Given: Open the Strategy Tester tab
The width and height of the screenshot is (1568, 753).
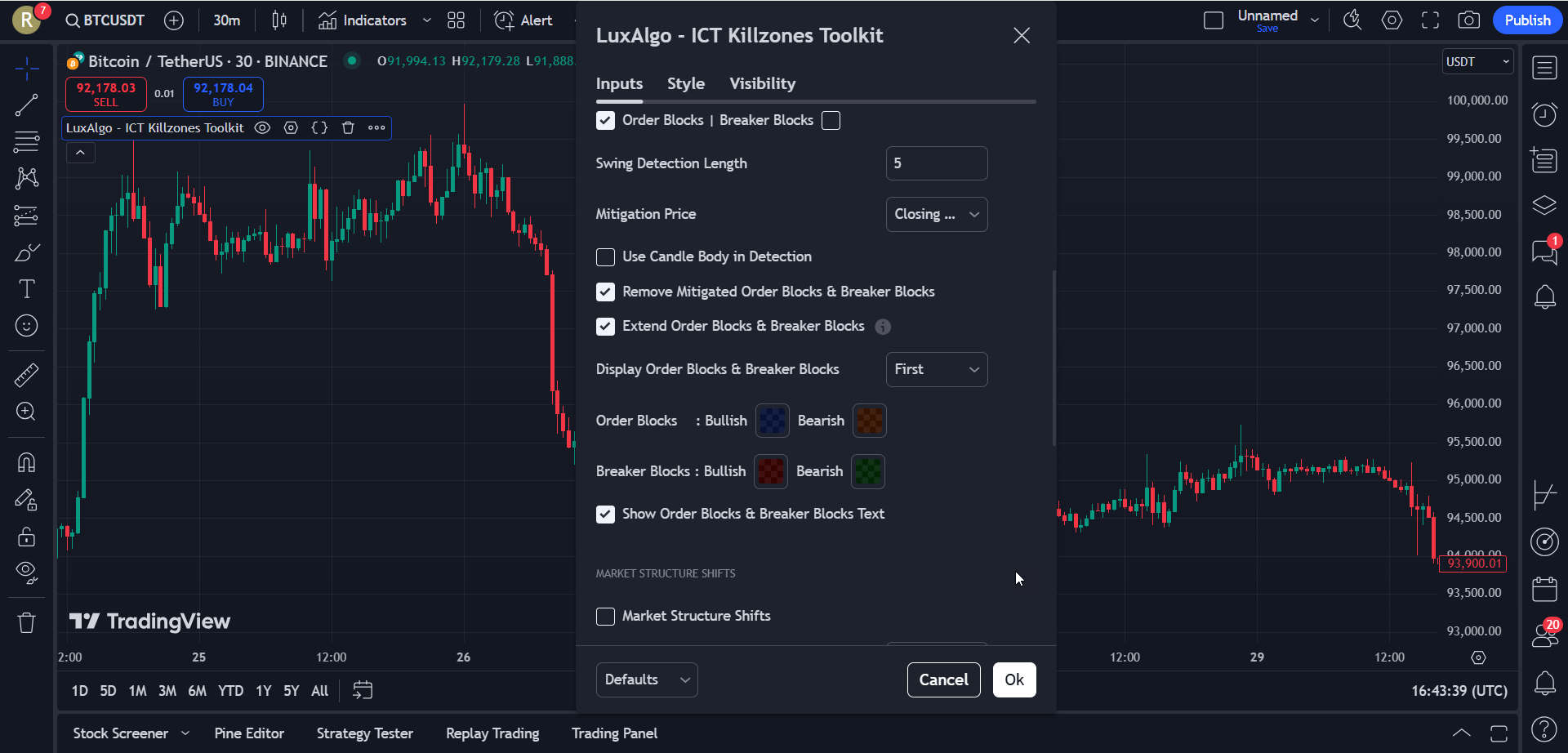Looking at the screenshot, I should [365, 733].
